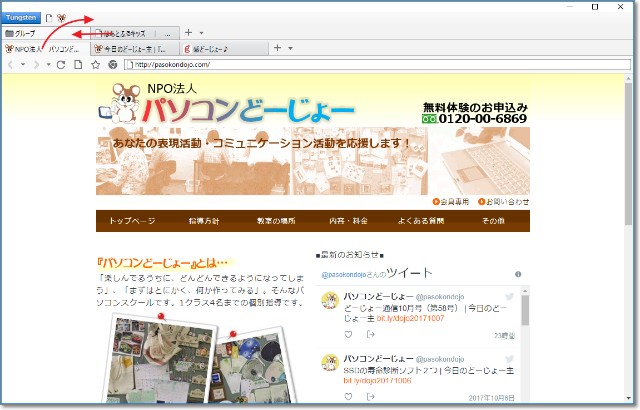Image resolution: width=640 pixels, height=410 pixels.
Task: Click the blank page icon beside reload
Action: tap(78, 64)
